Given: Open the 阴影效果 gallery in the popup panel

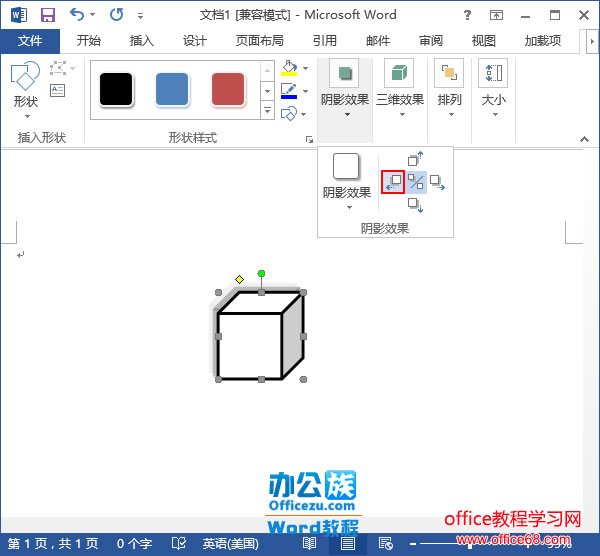Looking at the screenshot, I should (347, 181).
